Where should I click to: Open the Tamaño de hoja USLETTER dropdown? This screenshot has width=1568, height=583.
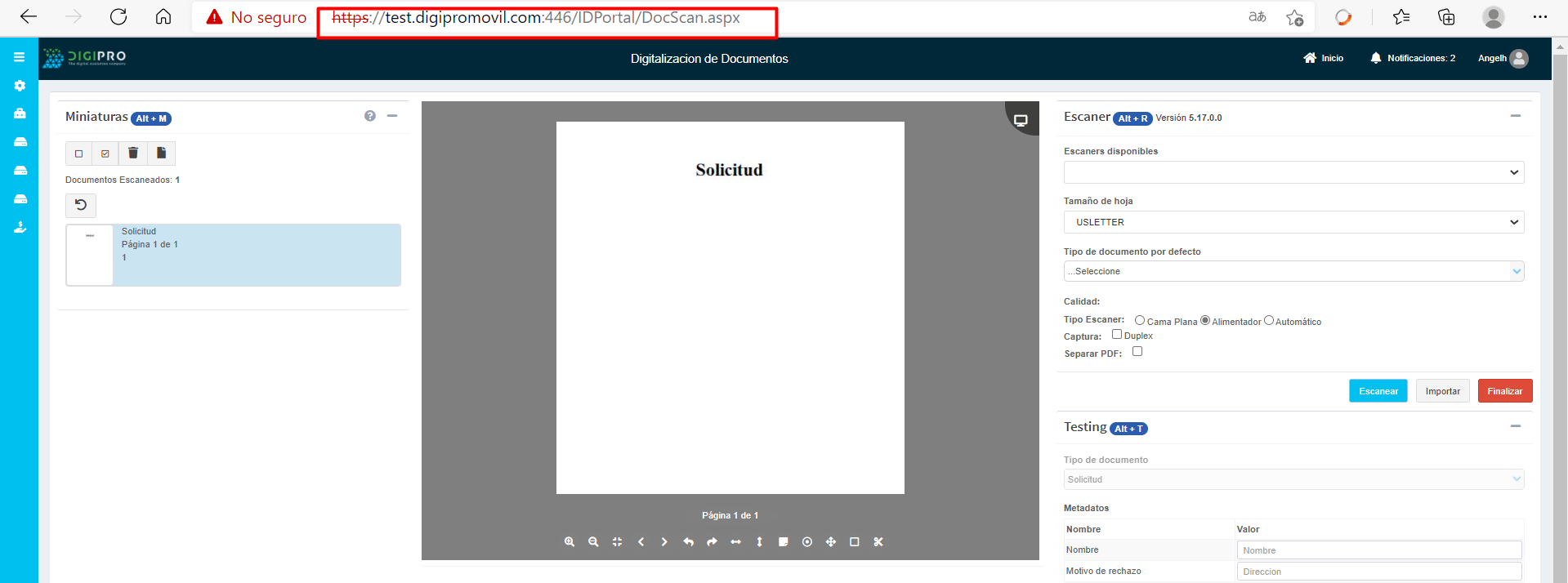point(1293,222)
